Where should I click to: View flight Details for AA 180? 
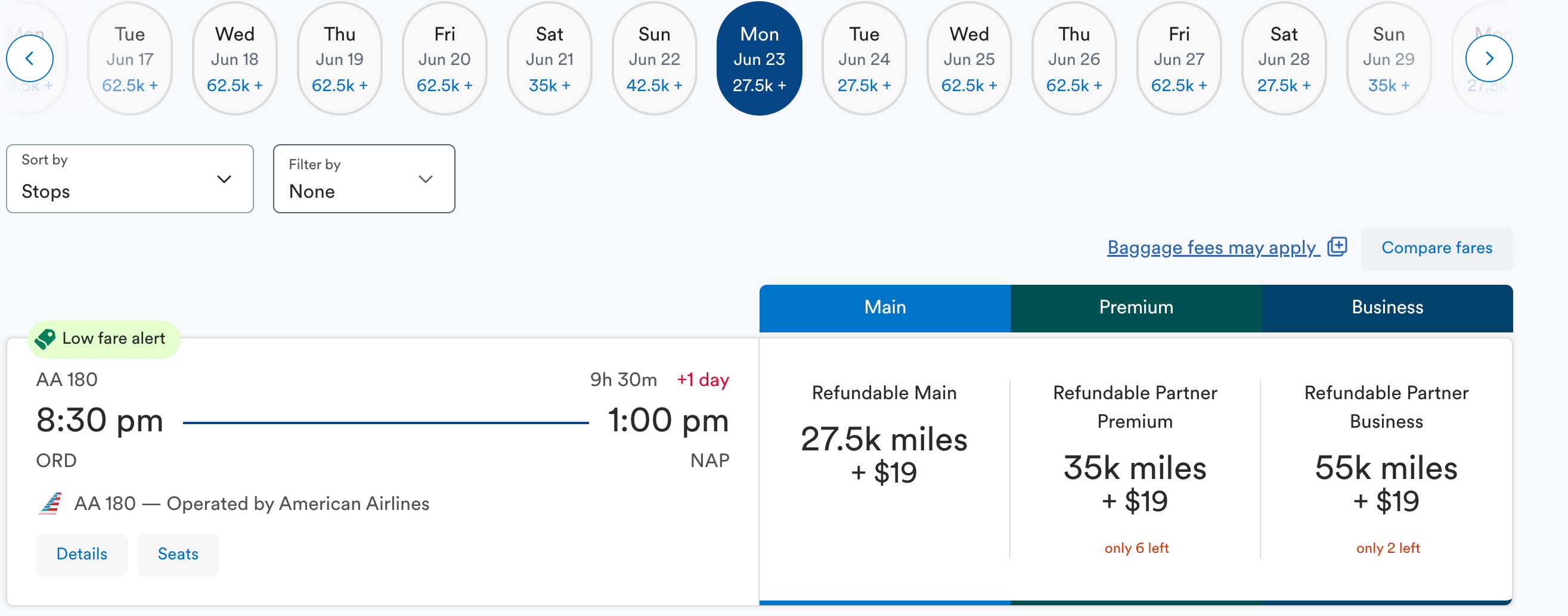(x=82, y=554)
